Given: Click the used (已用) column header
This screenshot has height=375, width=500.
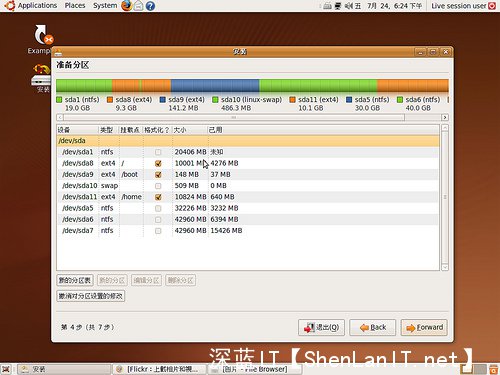Looking at the screenshot, I should (323, 130).
